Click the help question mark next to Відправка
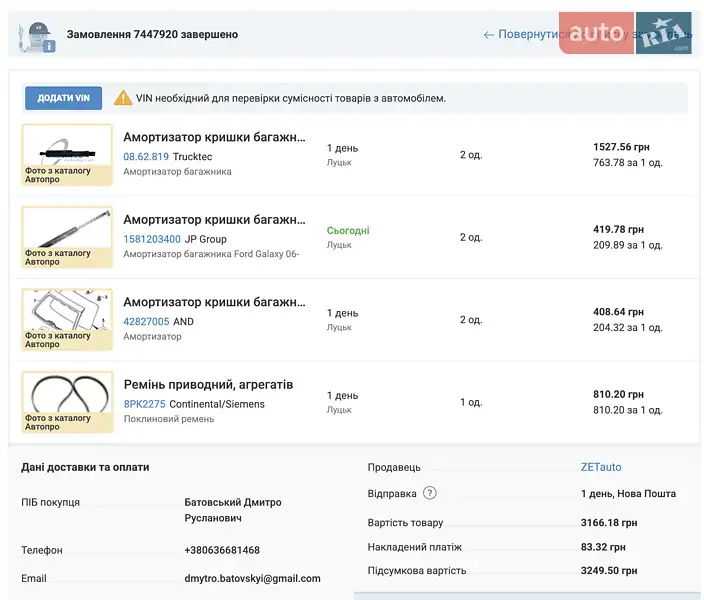 tap(430, 493)
